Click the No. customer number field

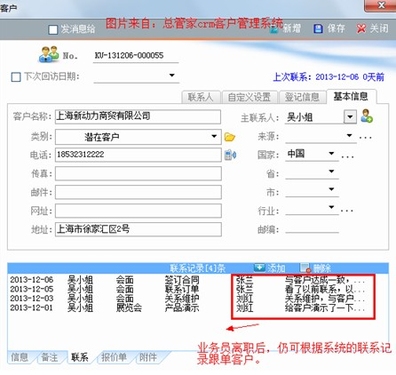pos(136,56)
